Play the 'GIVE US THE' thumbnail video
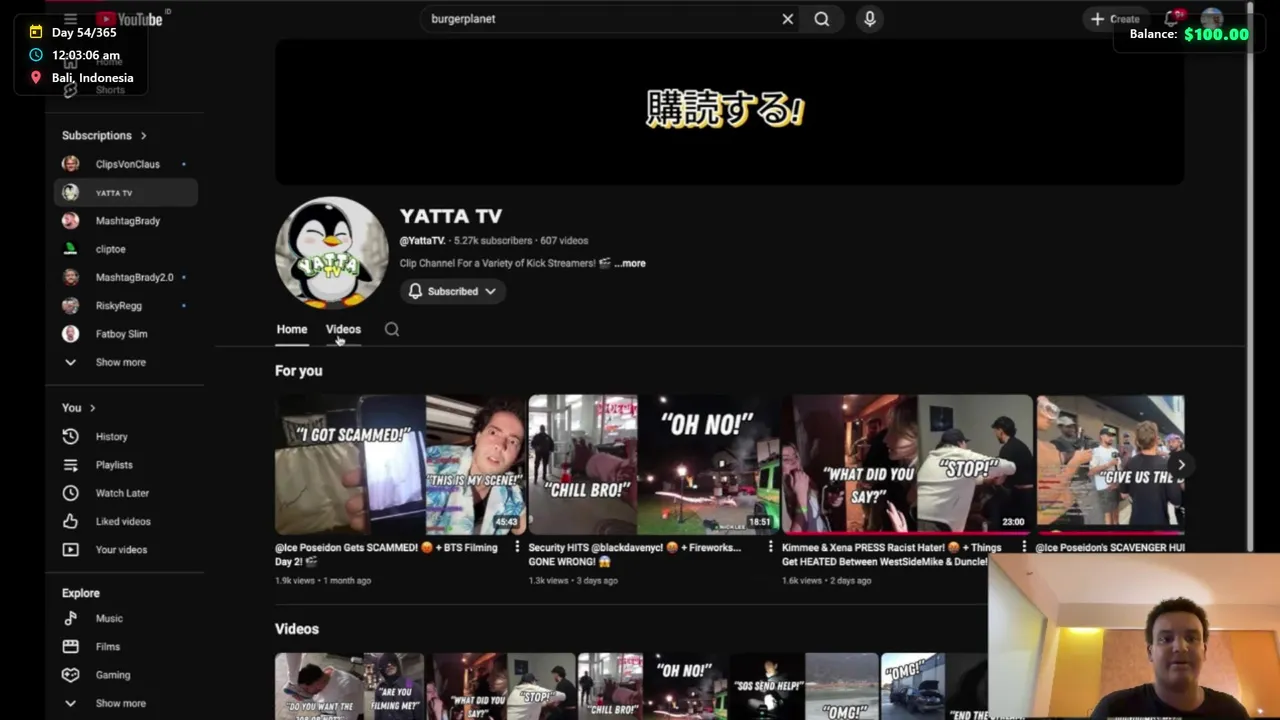 pos(1110,465)
